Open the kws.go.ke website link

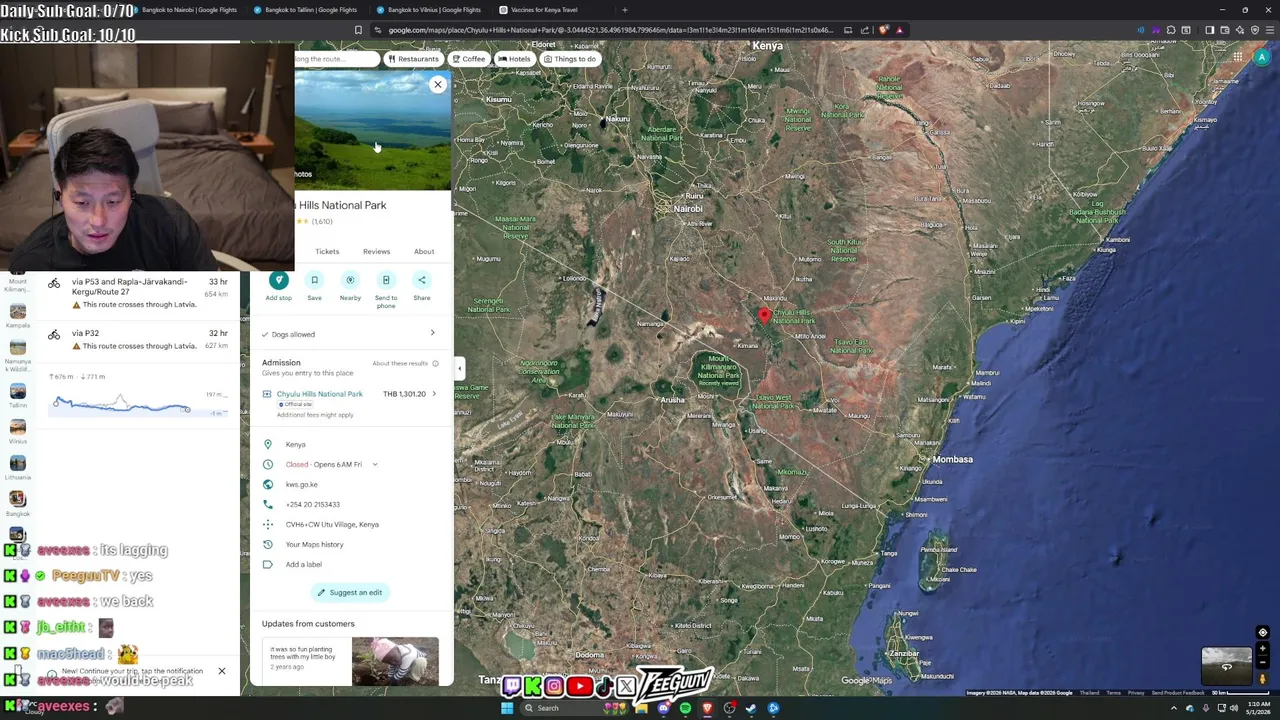click(x=301, y=484)
